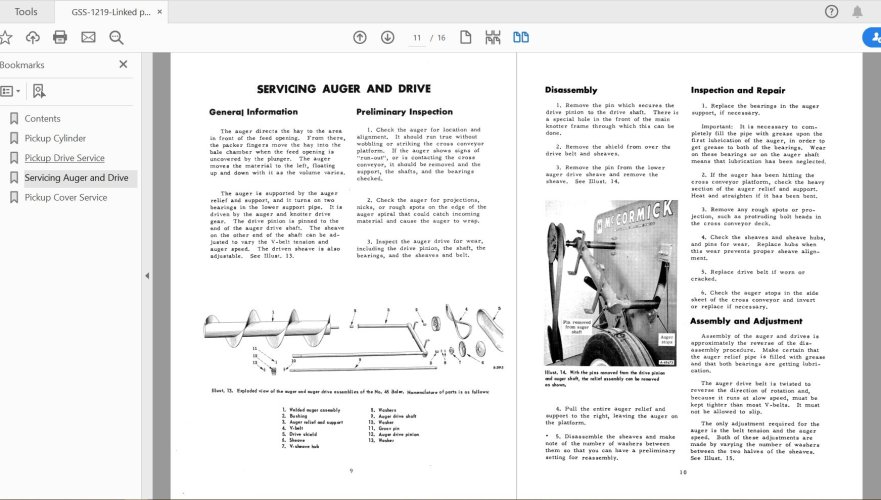Open the Pickup Cylinder bookmark
The width and height of the screenshot is (881, 500).
click(55, 138)
